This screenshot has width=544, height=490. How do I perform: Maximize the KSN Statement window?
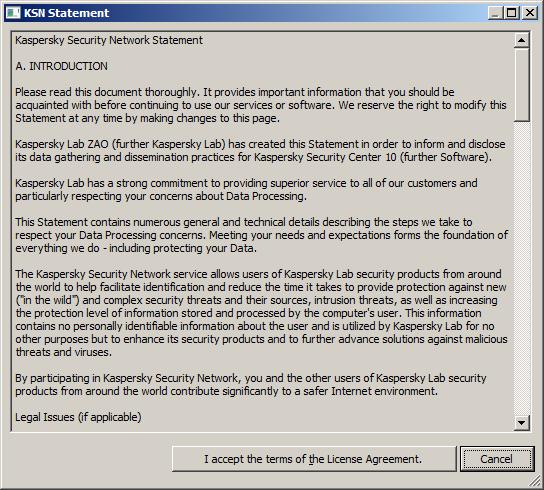[x=511, y=13]
